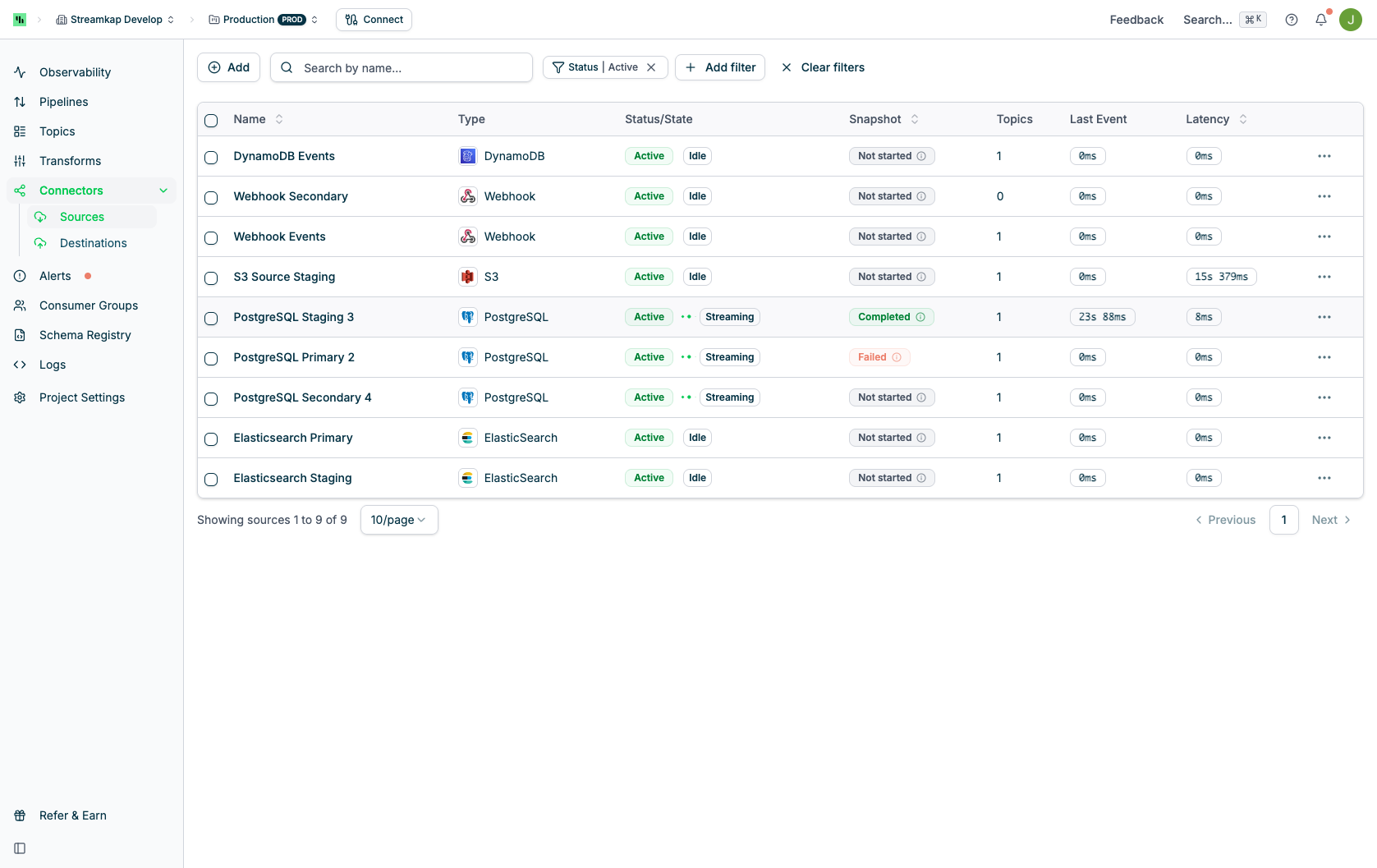Toggle the select-all checkbox in header
This screenshot has width=1377, height=868.
click(x=211, y=121)
